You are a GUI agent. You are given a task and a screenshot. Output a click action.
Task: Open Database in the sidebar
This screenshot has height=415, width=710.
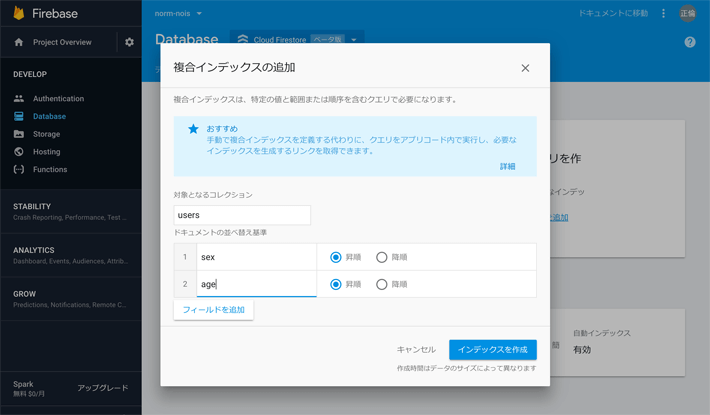click(x=49, y=116)
